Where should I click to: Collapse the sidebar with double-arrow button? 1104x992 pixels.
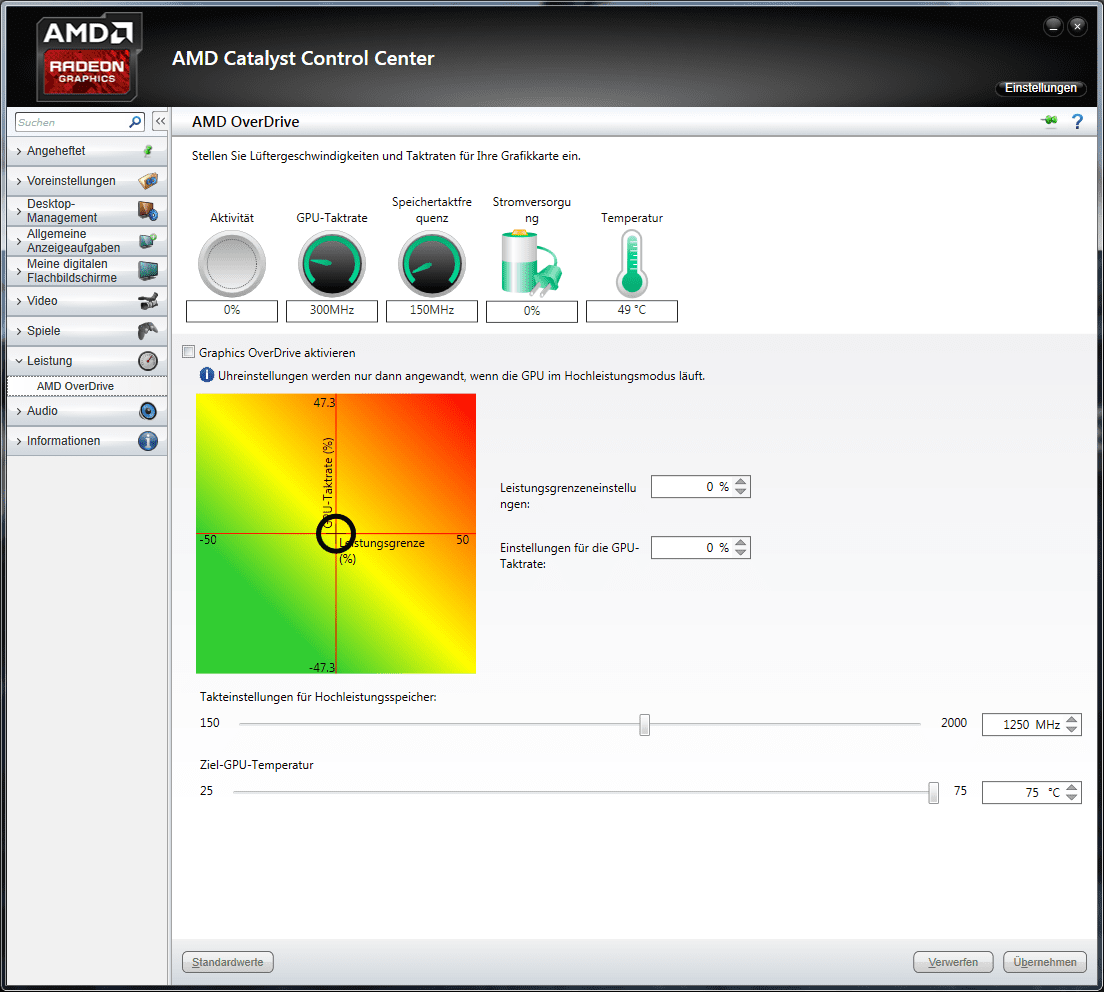[x=160, y=121]
